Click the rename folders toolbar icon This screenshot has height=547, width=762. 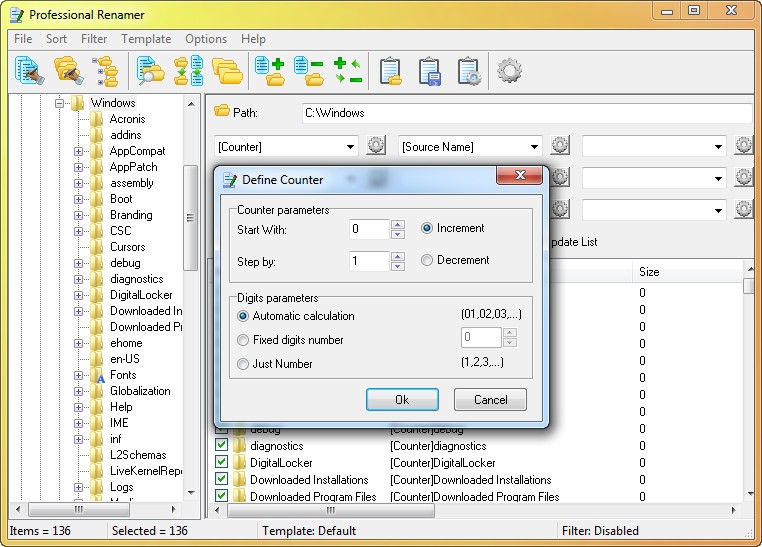(x=68, y=71)
